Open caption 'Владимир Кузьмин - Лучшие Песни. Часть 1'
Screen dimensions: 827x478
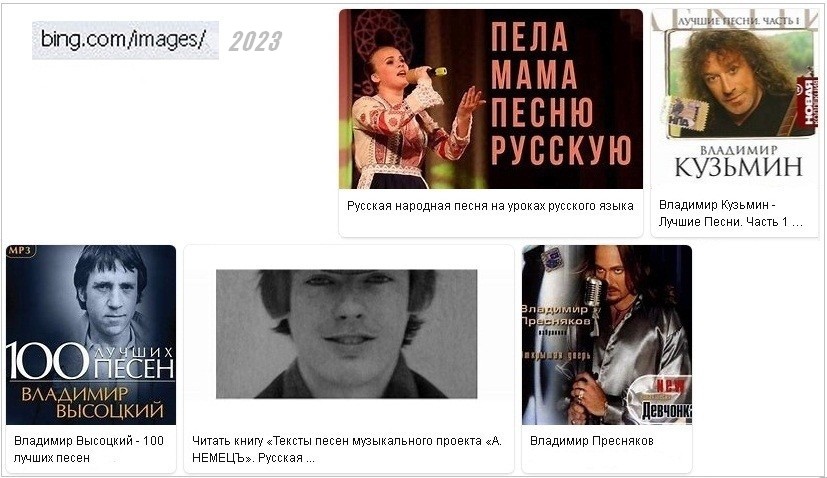coord(730,213)
